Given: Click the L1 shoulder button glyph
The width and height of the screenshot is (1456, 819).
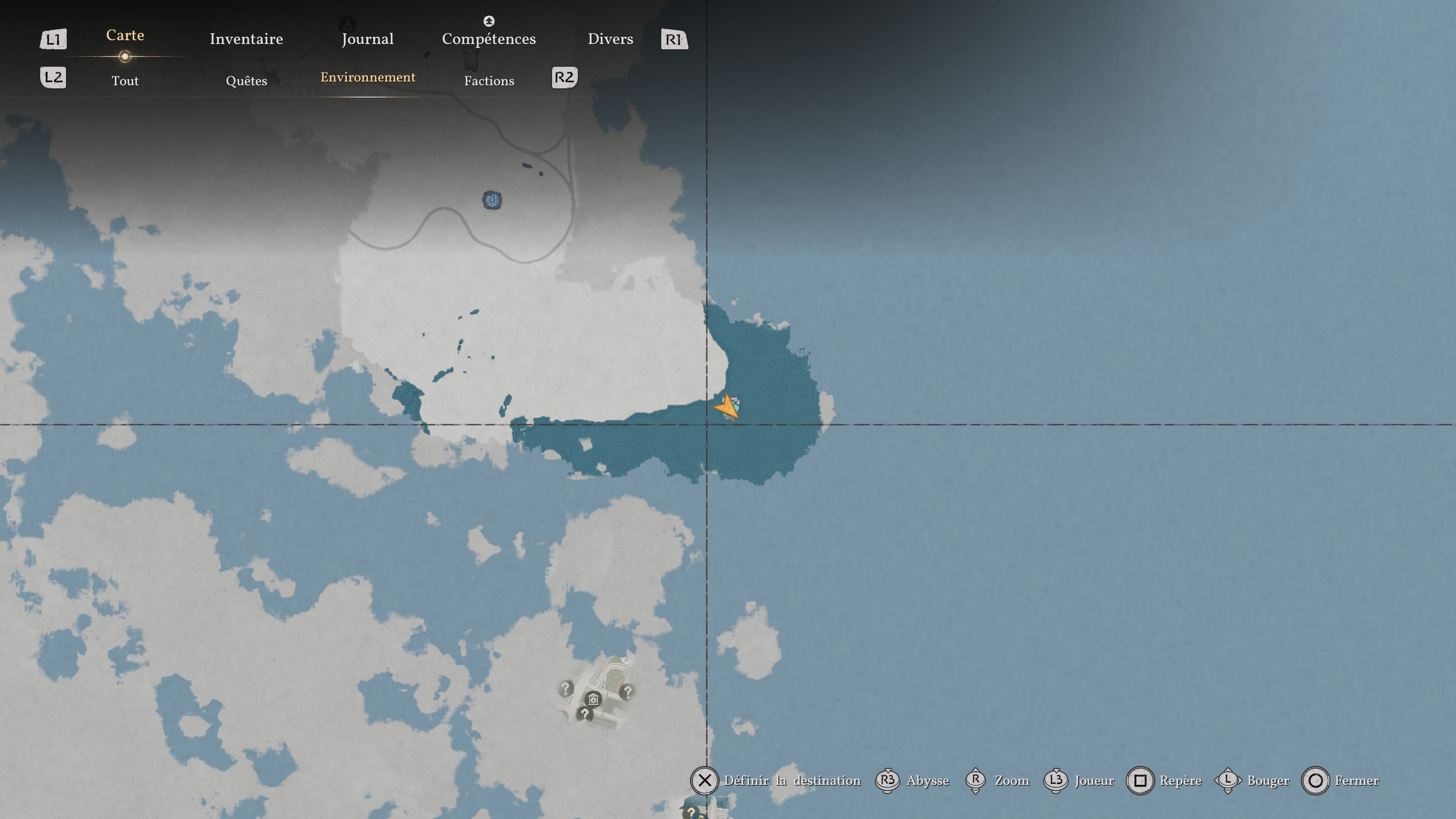Looking at the screenshot, I should click(x=53, y=39).
